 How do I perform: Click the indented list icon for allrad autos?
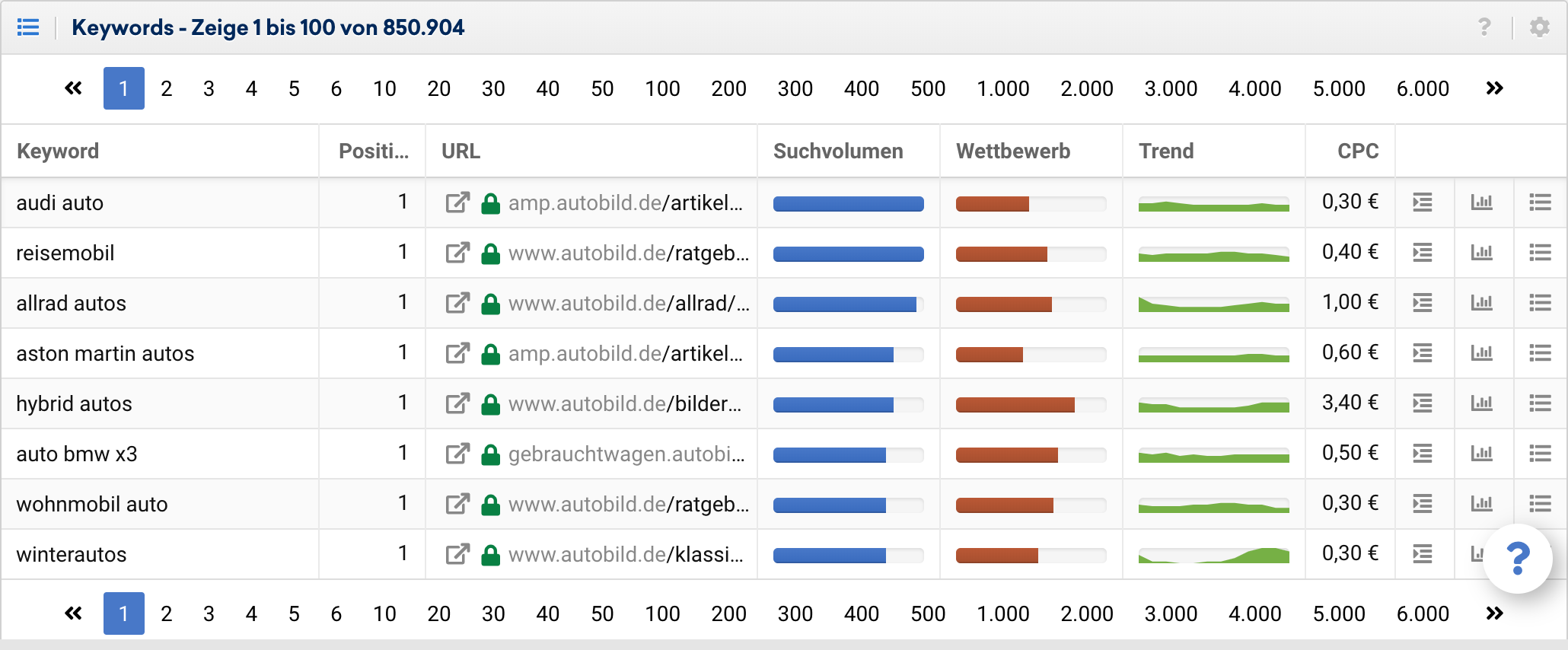tap(1422, 303)
